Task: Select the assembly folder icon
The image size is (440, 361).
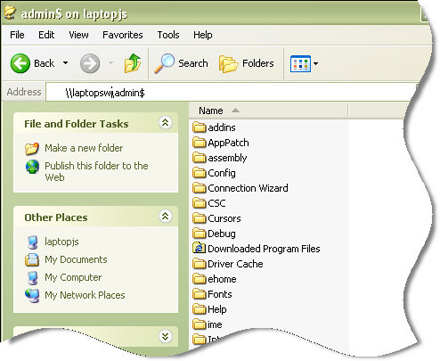Action: tap(199, 158)
